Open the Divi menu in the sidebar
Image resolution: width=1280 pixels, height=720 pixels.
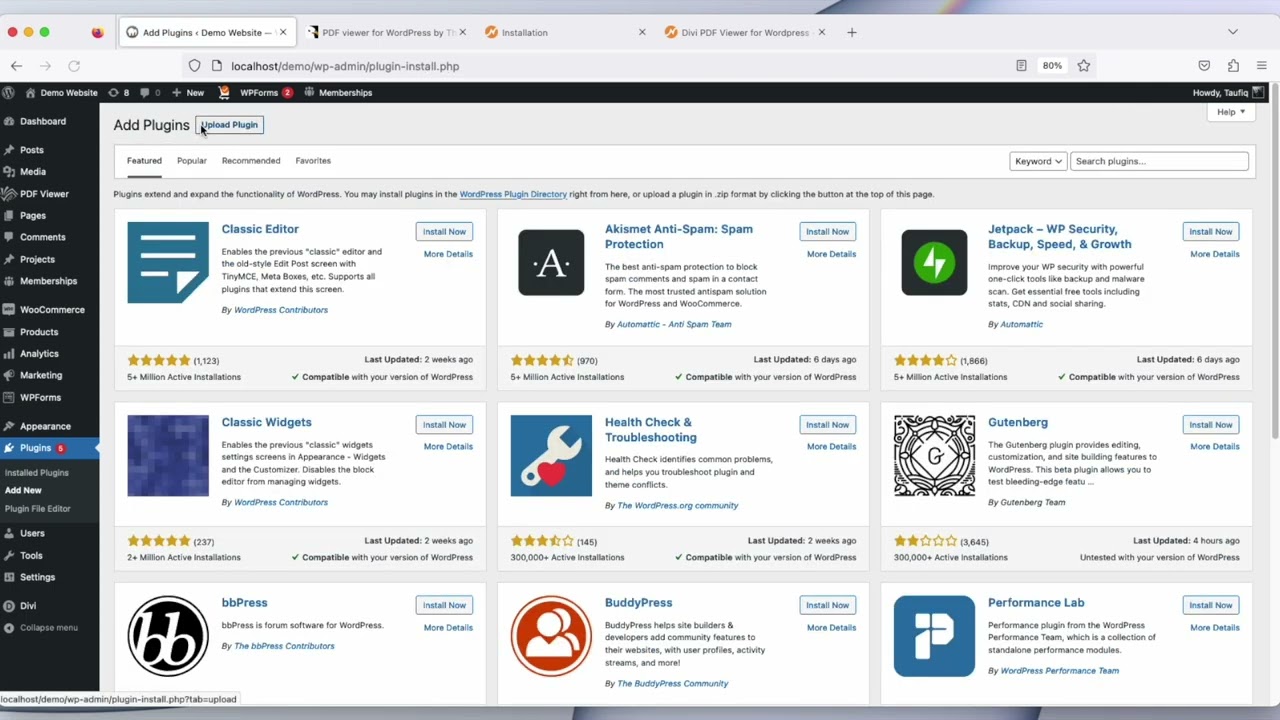28,606
